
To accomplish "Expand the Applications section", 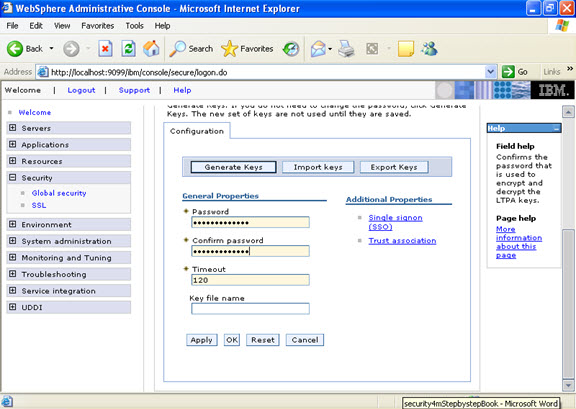I will coord(12,144).
